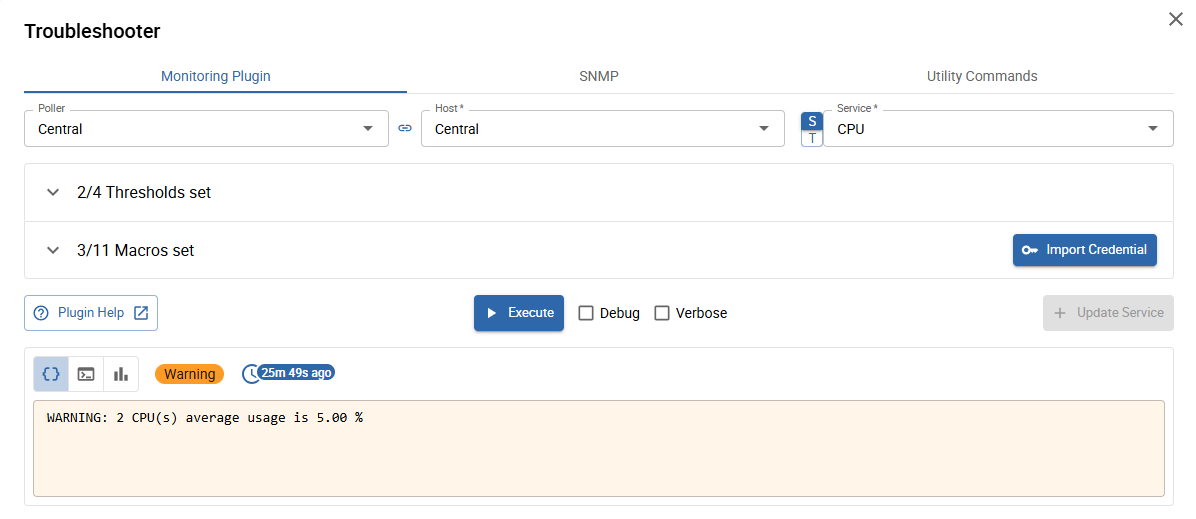This screenshot has height=519, width=1196.
Task: Expand the 2/4 Thresholds set section
Action: [x=54, y=193]
